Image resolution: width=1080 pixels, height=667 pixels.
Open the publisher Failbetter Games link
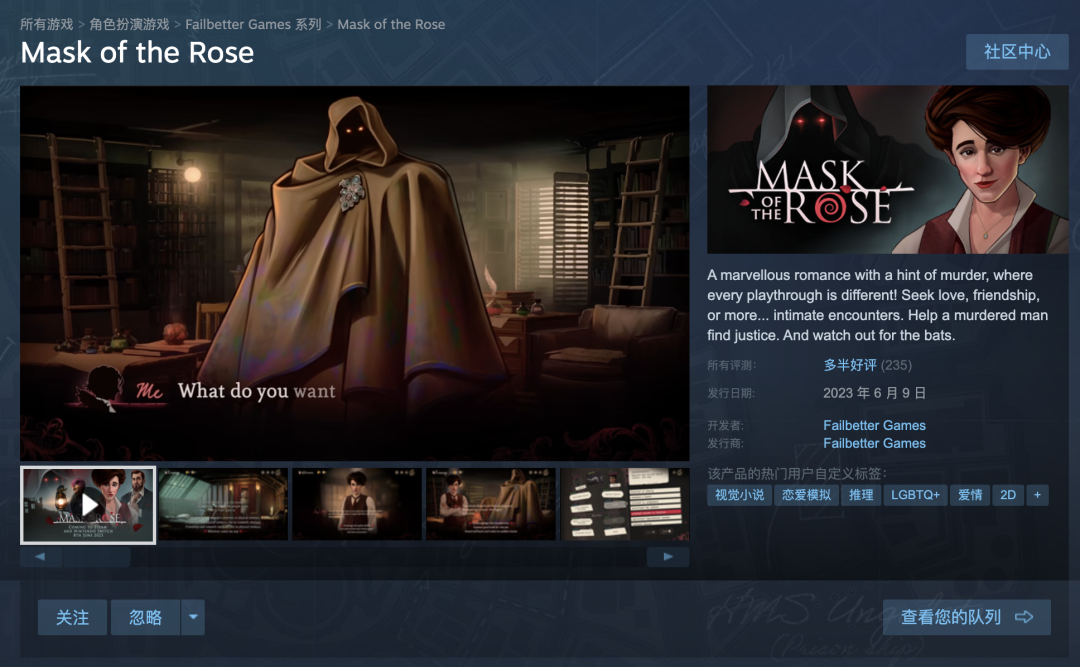[x=874, y=443]
